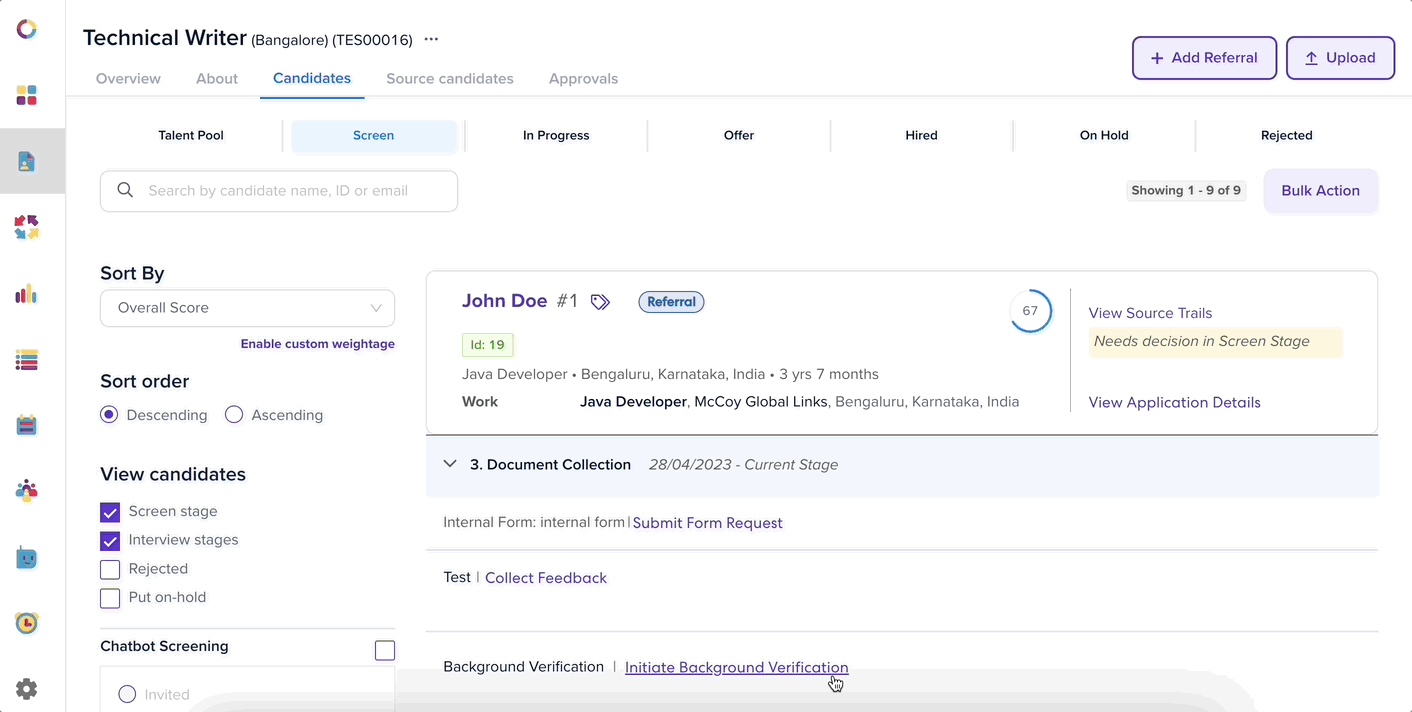The image size is (1412, 712).
Task: Open the three-dot menu beside job title
Action: click(431, 39)
